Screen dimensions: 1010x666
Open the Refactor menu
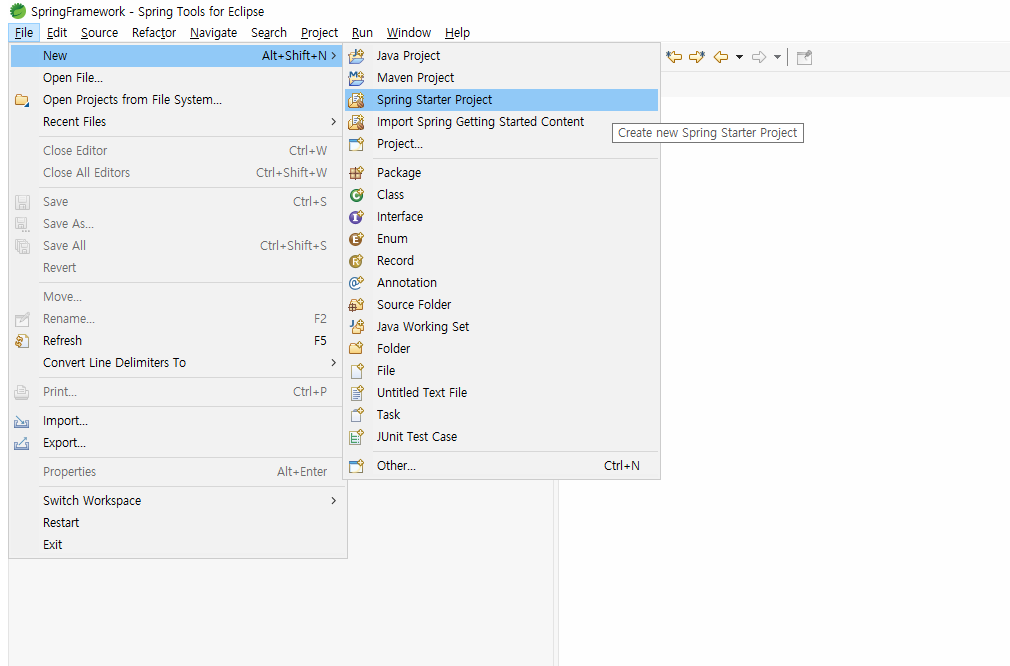(154, 33)
